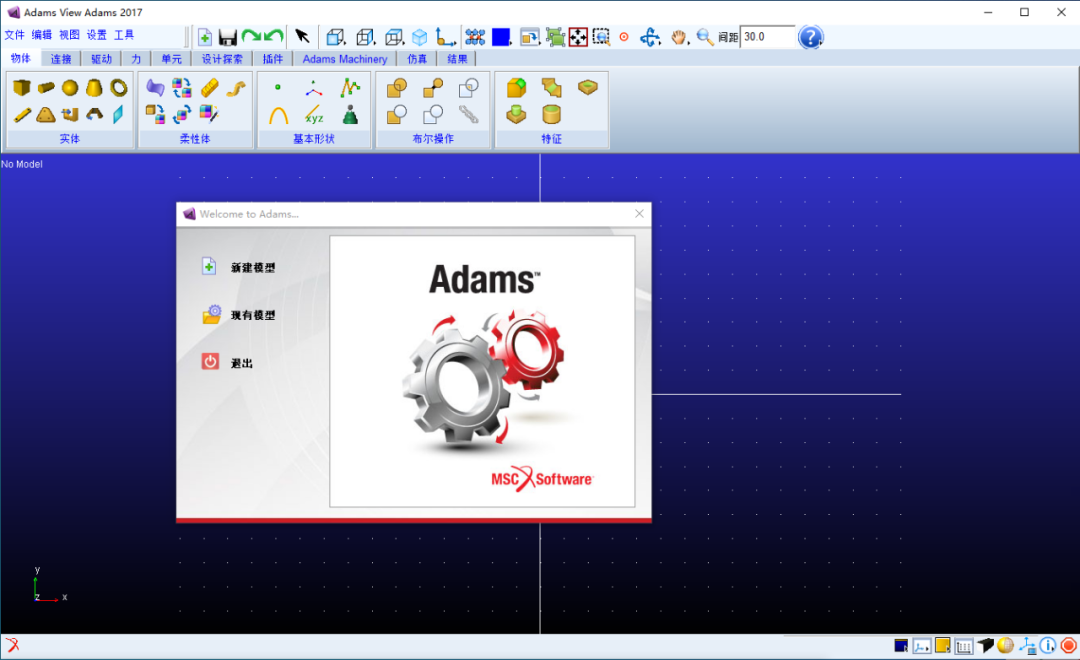Viewport: 1080px width, 660px height.
Task: Pick the arc curve tool
Action: [x=278, y=114]
